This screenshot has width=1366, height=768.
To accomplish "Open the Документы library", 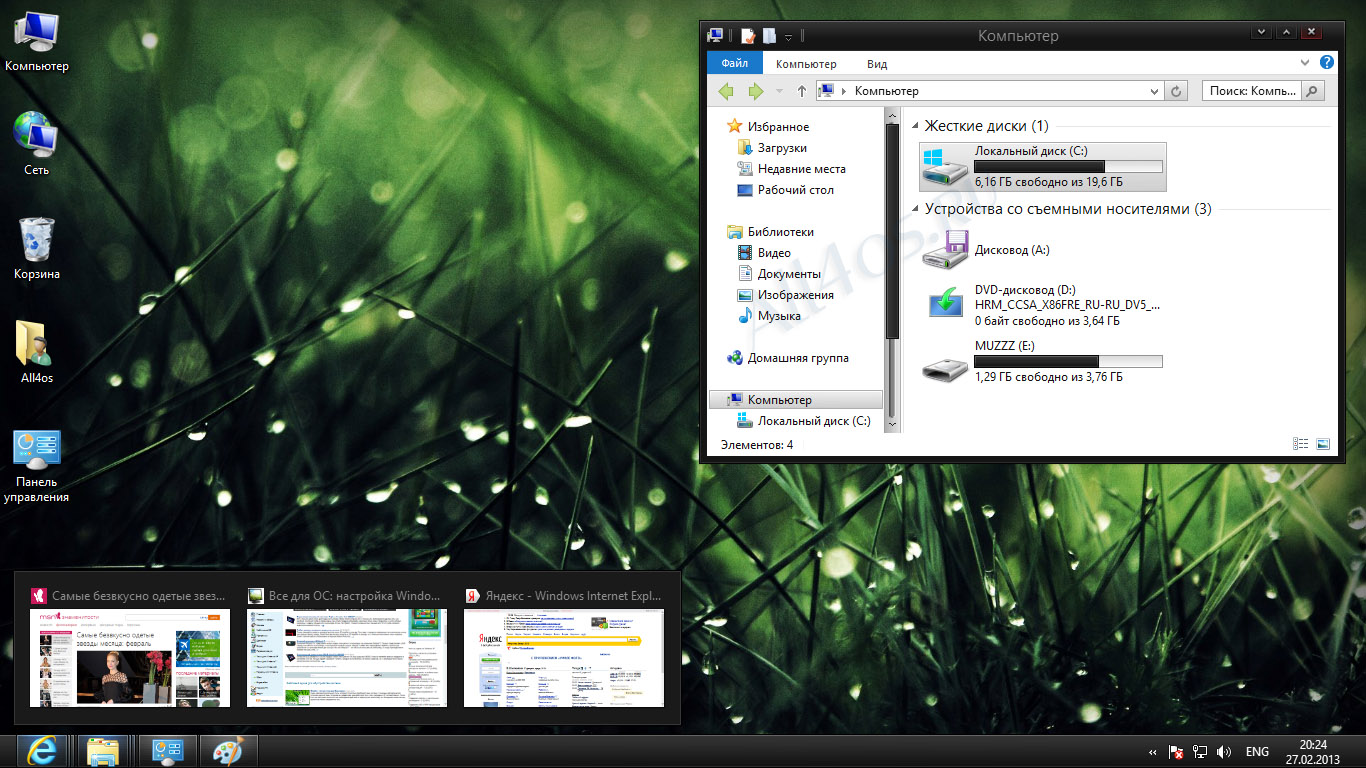I will point(779,274).
